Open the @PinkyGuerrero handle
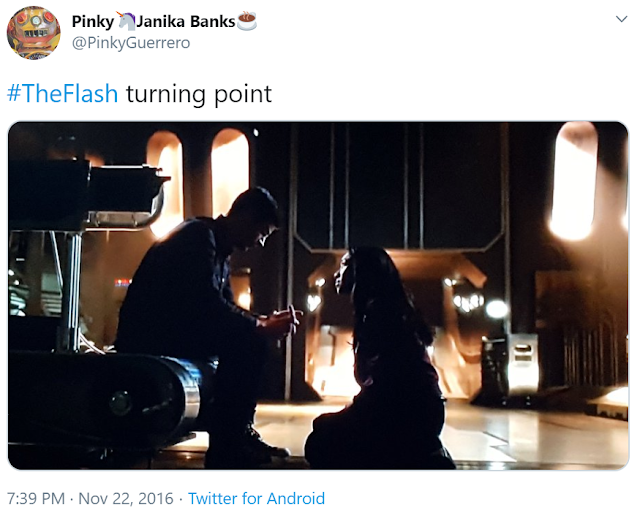 pyautogui.click(x=131, y=43)
